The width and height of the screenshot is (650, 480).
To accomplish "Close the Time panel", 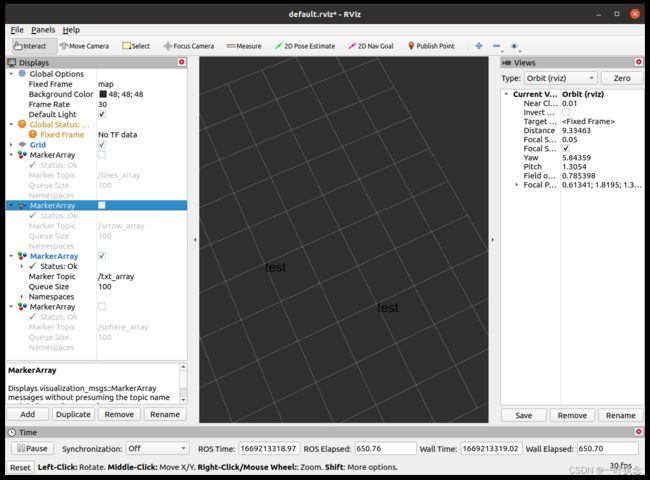I will tap(638, 432).
